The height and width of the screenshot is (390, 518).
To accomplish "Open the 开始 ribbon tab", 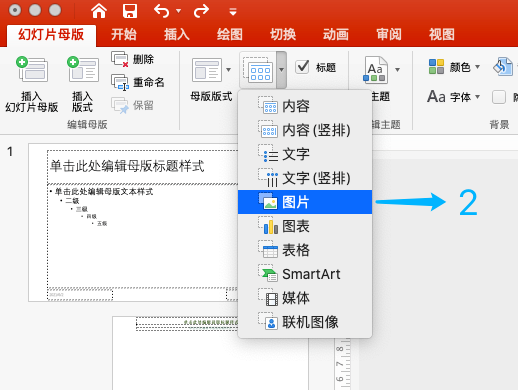I will 124,34.
